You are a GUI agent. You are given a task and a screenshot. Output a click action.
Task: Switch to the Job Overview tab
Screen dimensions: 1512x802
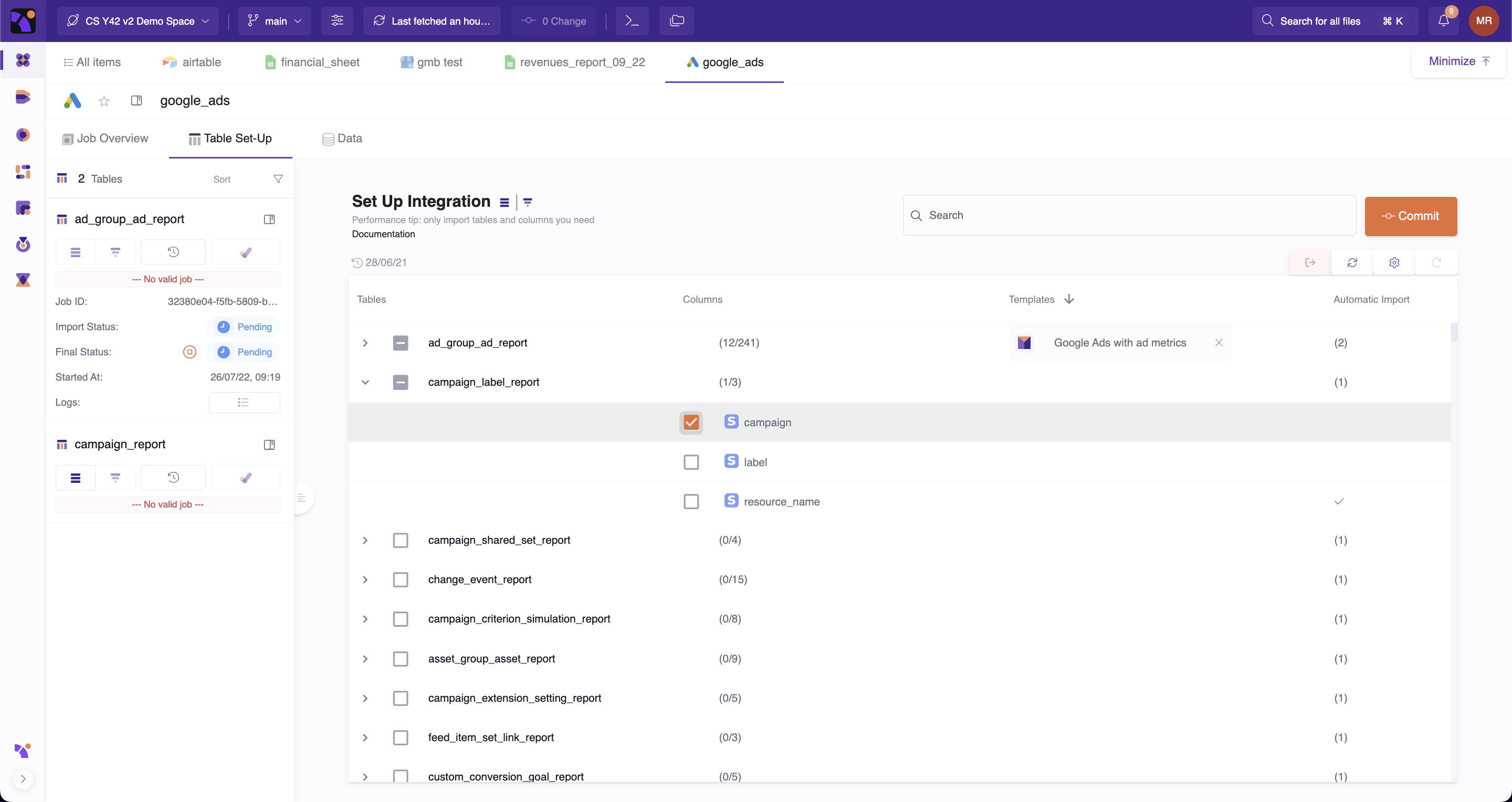coord(106,139)
